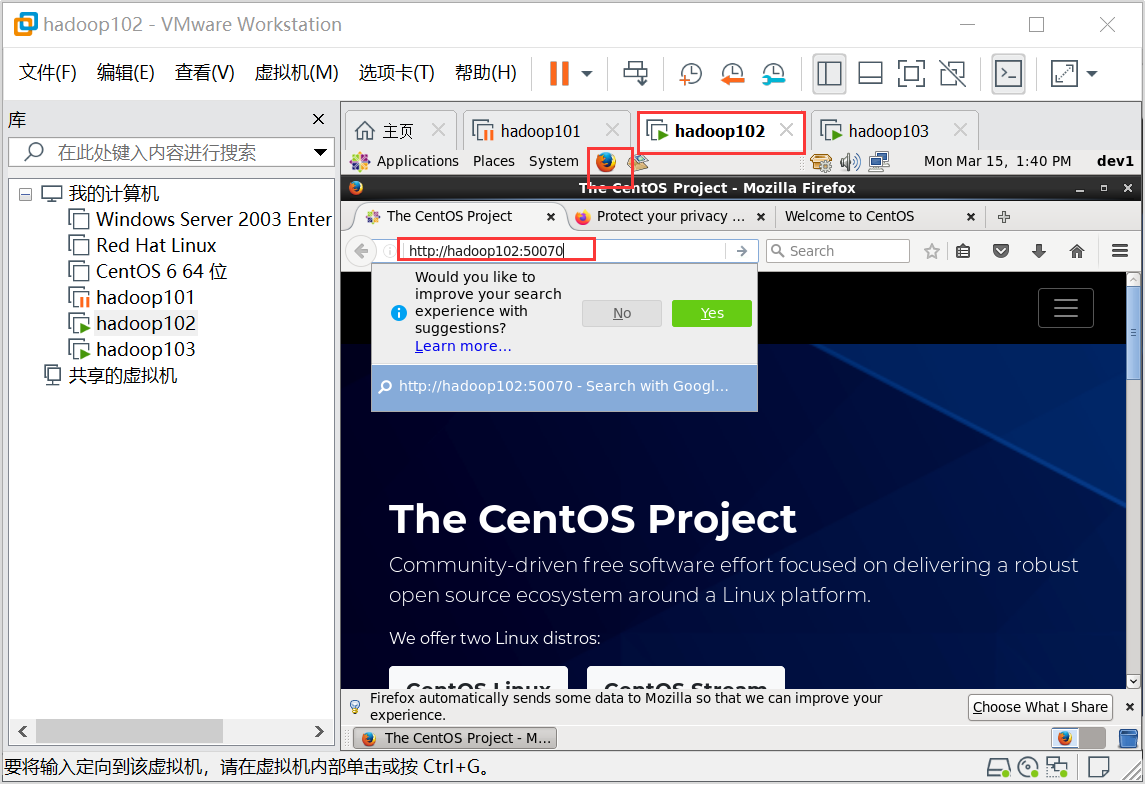Show bookmarks list icon in Firefox
The width and height of the screenshot is (1145, 785).
click(963, 251)
